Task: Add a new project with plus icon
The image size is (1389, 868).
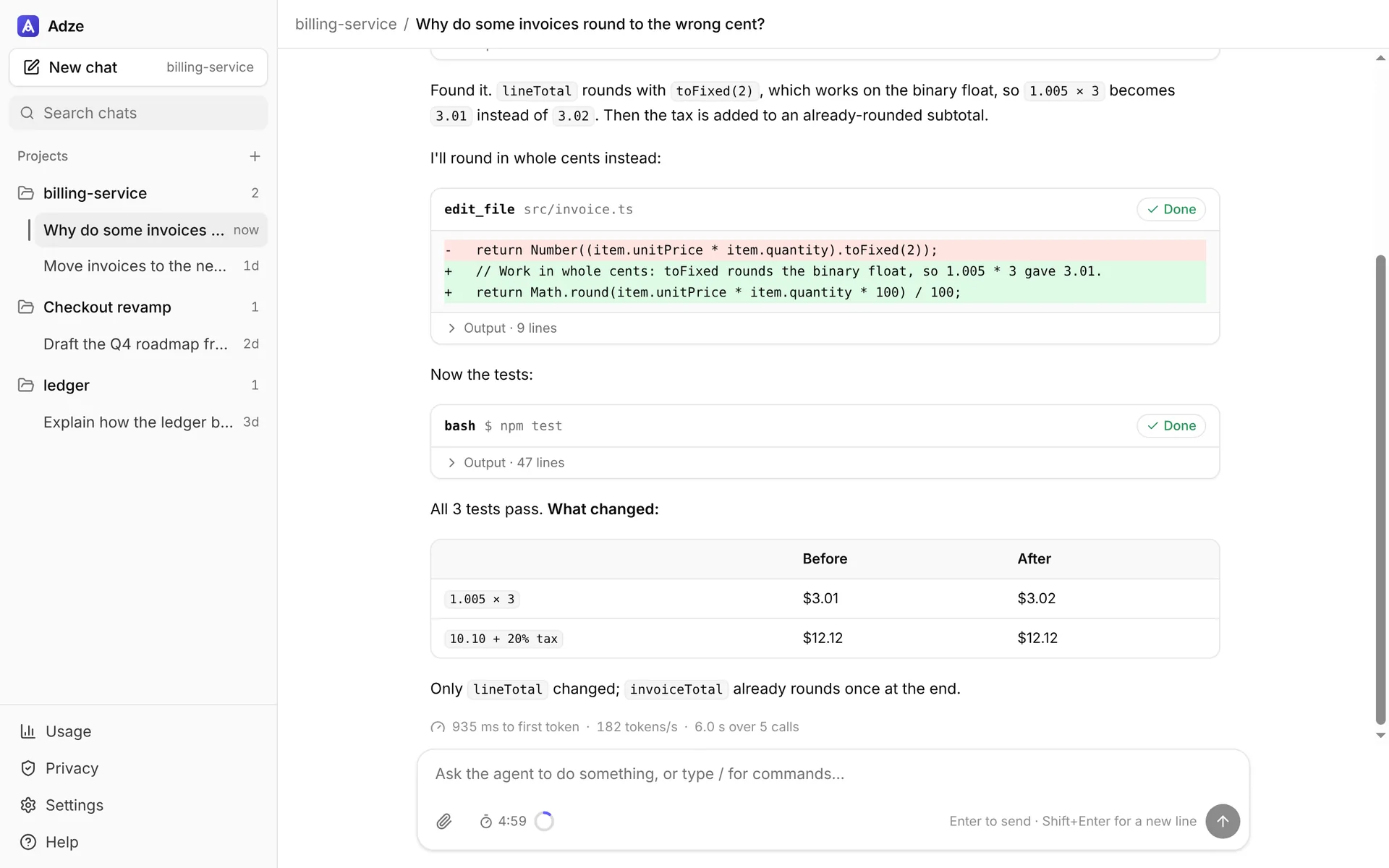Action: pyautogui.click(x=255, y=156)
